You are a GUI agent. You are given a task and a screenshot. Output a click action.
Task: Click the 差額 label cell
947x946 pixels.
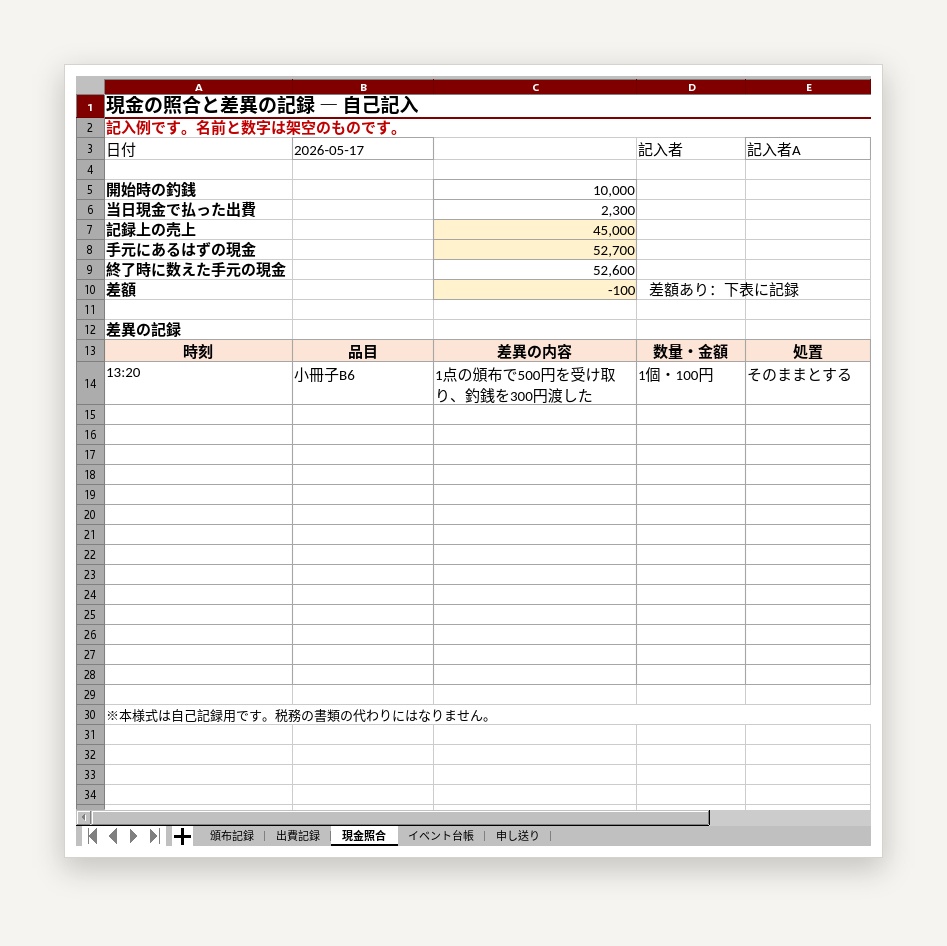pyautogui.click(x=198, y=289)
